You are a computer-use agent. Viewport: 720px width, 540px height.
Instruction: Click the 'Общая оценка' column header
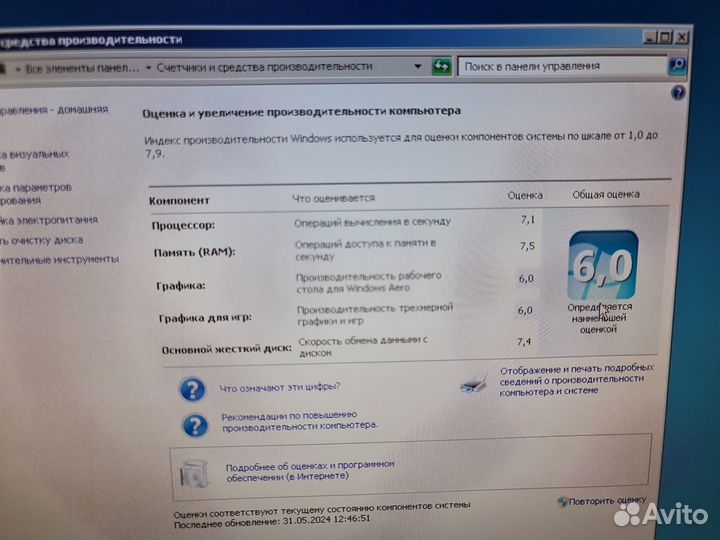coord(606,195)
